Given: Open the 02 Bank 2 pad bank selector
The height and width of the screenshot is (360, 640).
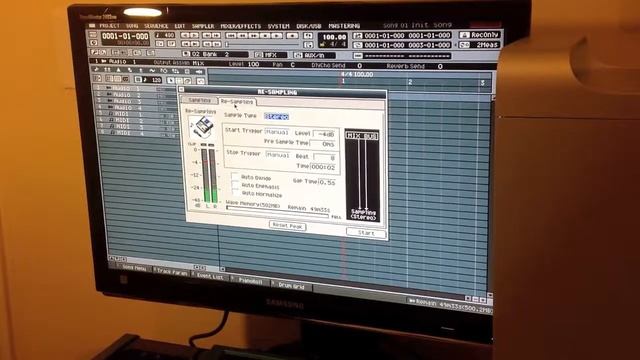Looking at the screenshot, I should click(x=215, y=54).
